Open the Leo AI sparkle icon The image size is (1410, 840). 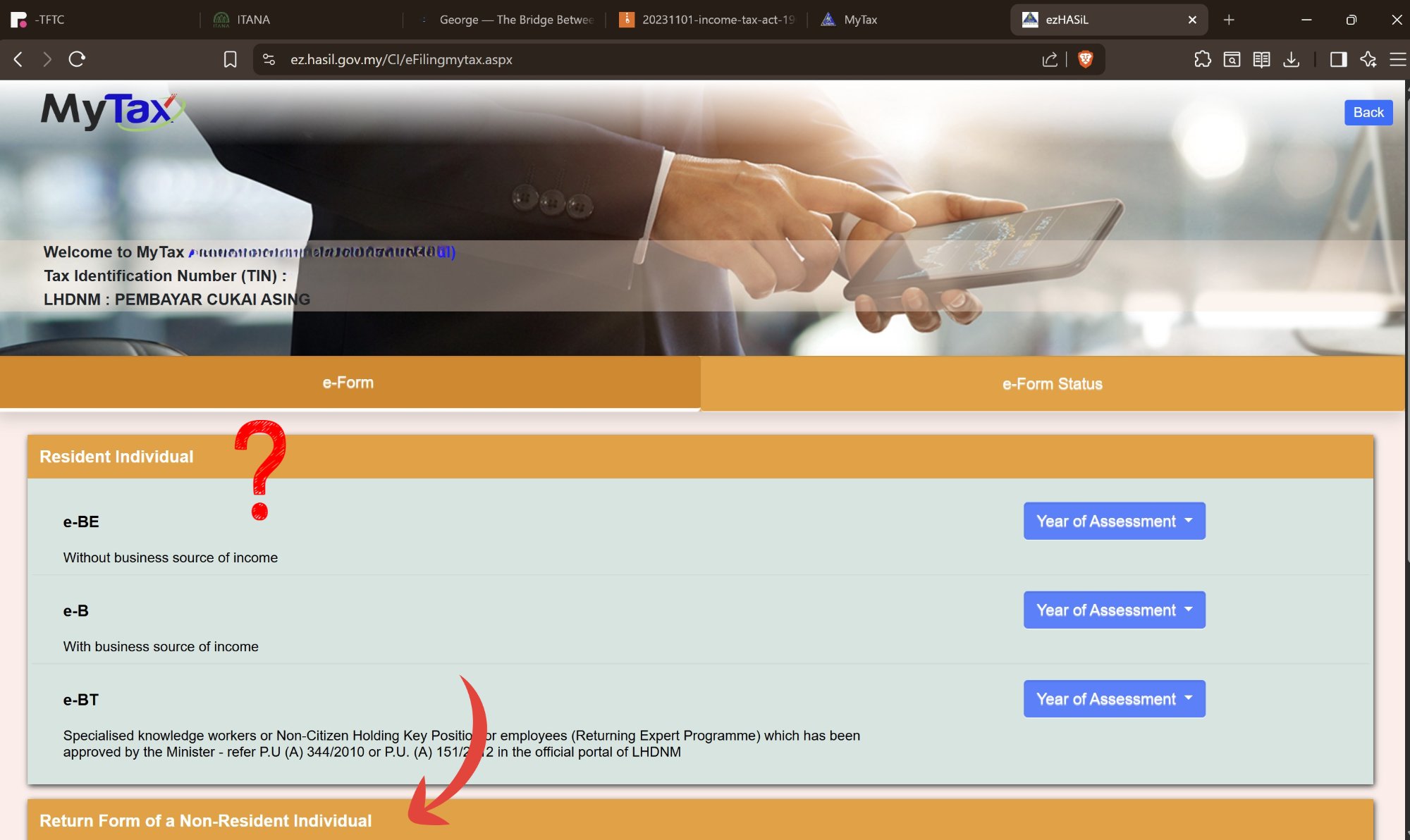pos(1368,59)
